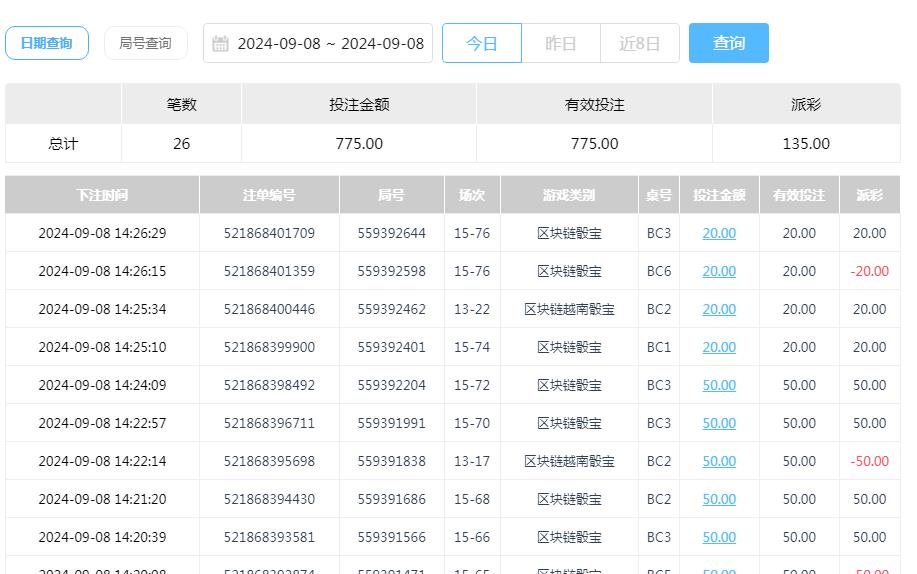Select the 近8日 date filter

pos(639,44)
